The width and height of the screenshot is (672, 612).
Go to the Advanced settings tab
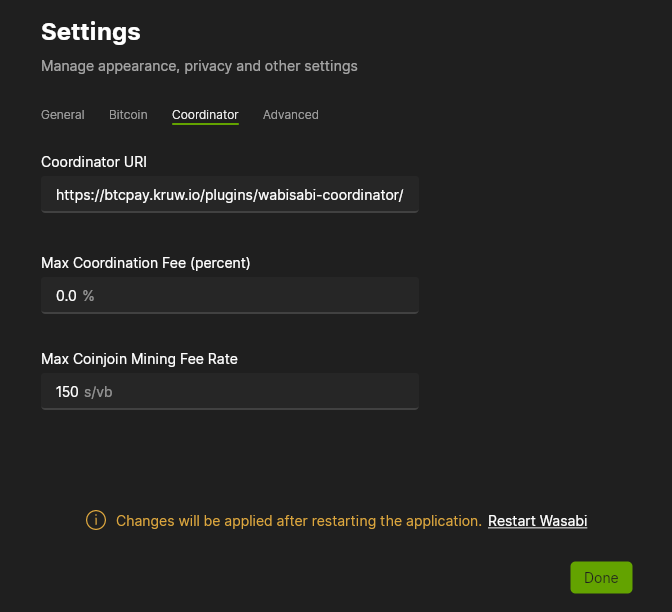tap(290, 115)
